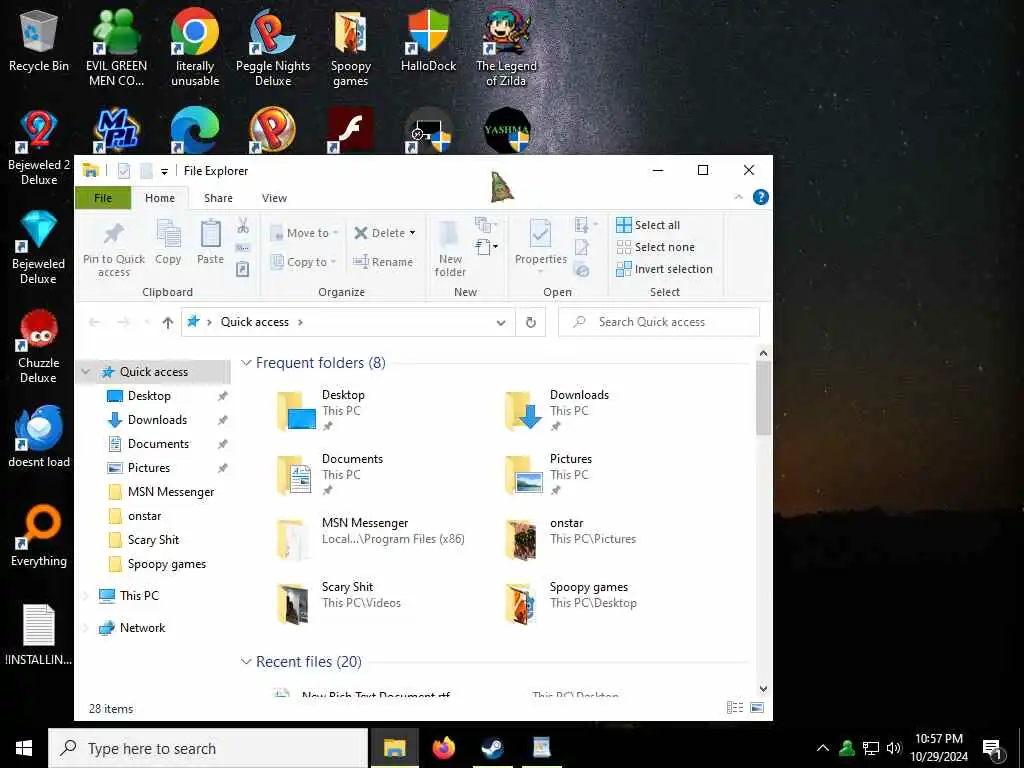This screenshot has width=1024, height=768.
Task: Switch to the Share ribbon tab
Action: coord(218,198)
